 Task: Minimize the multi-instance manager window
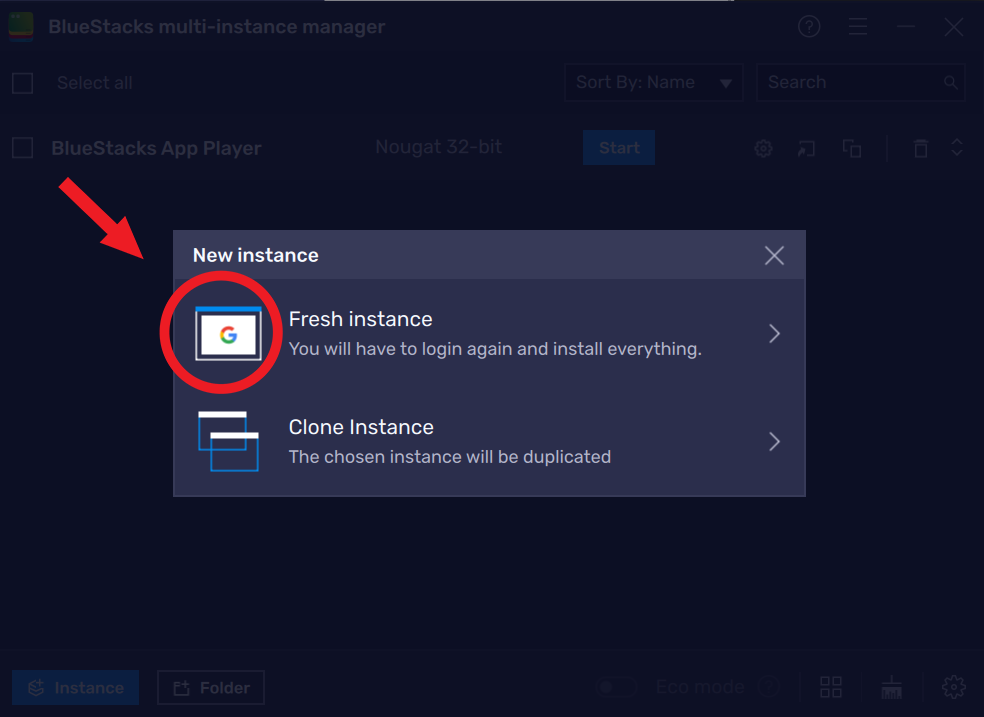(906, 26)
